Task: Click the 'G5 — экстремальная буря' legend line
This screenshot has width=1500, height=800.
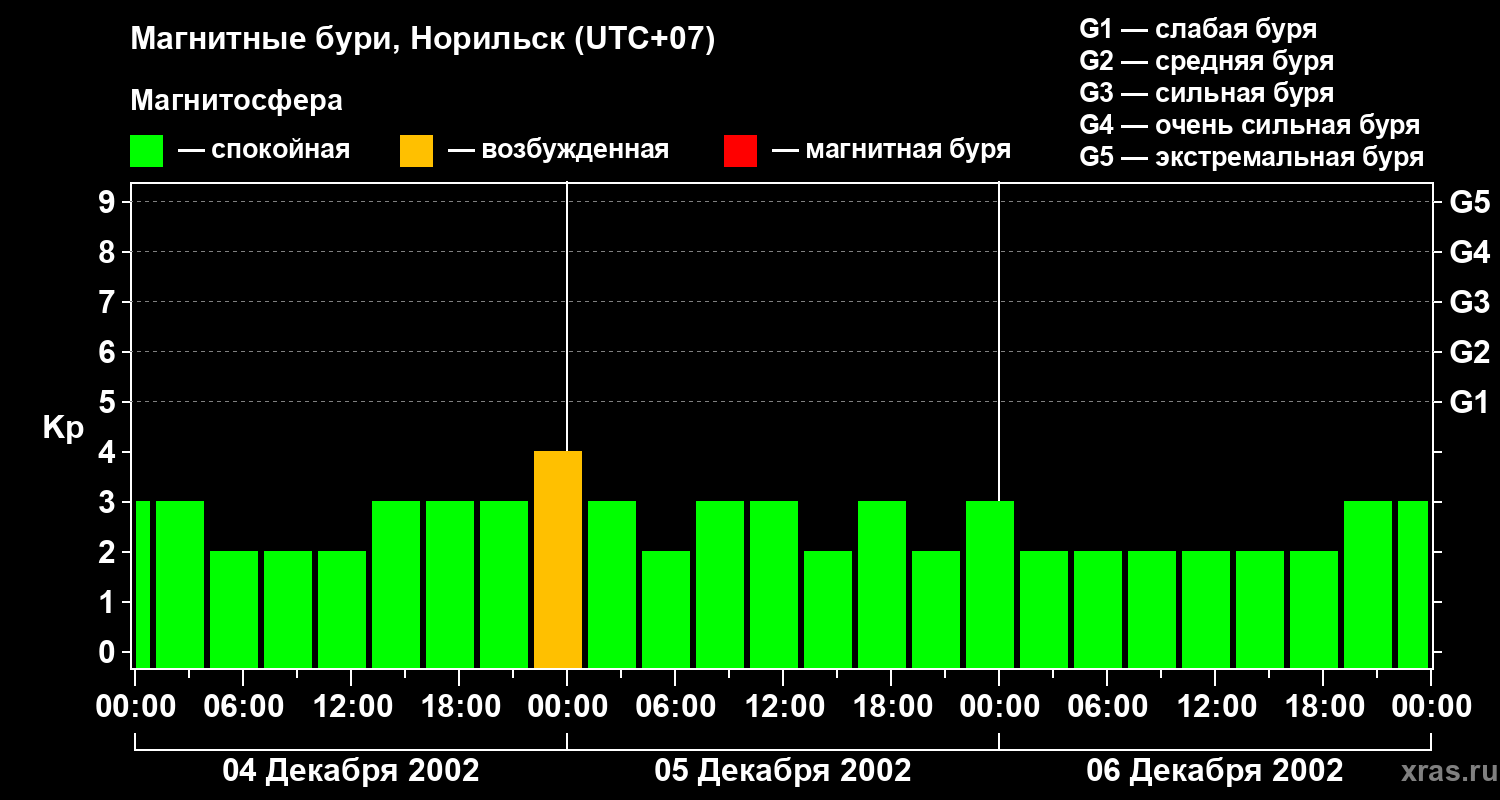Action: tap(1252, 158)
